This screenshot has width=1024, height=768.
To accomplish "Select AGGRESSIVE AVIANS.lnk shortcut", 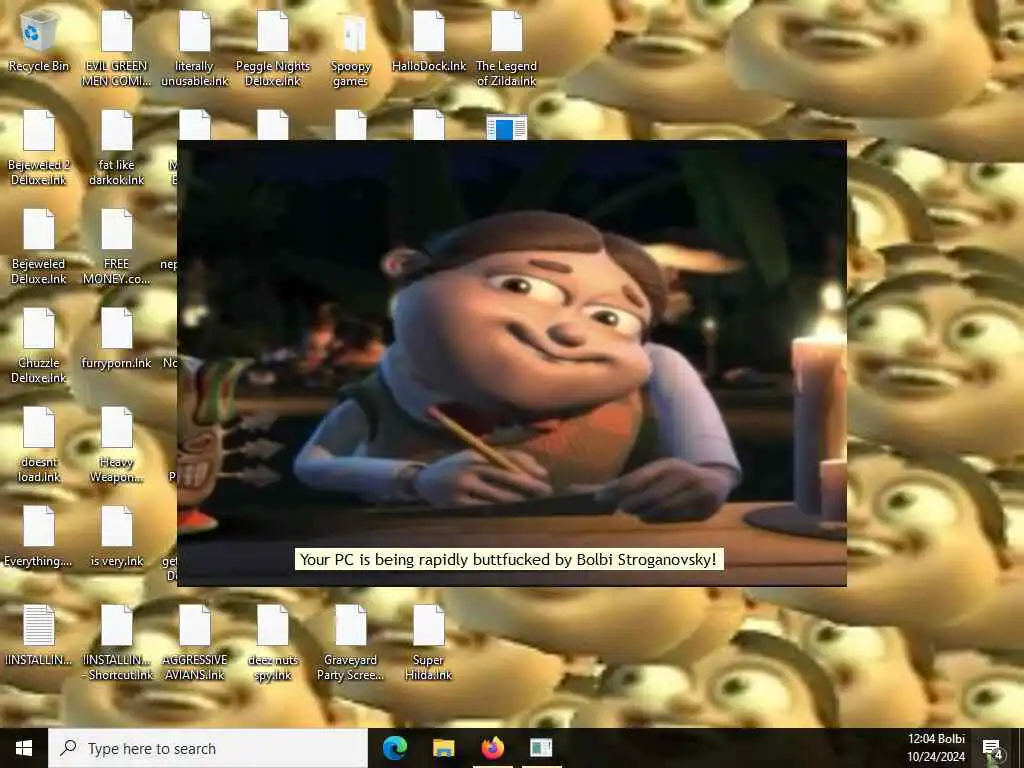I will [195, 644].
